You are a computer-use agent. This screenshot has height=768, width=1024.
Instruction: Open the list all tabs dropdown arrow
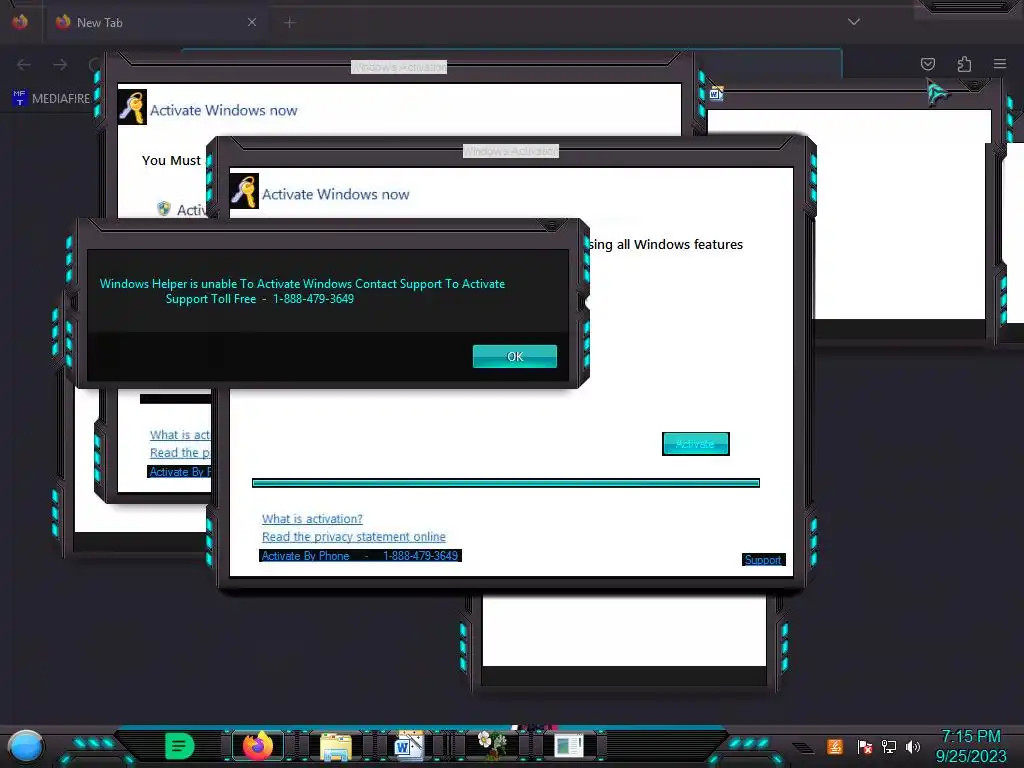click(x=854, y=22)
